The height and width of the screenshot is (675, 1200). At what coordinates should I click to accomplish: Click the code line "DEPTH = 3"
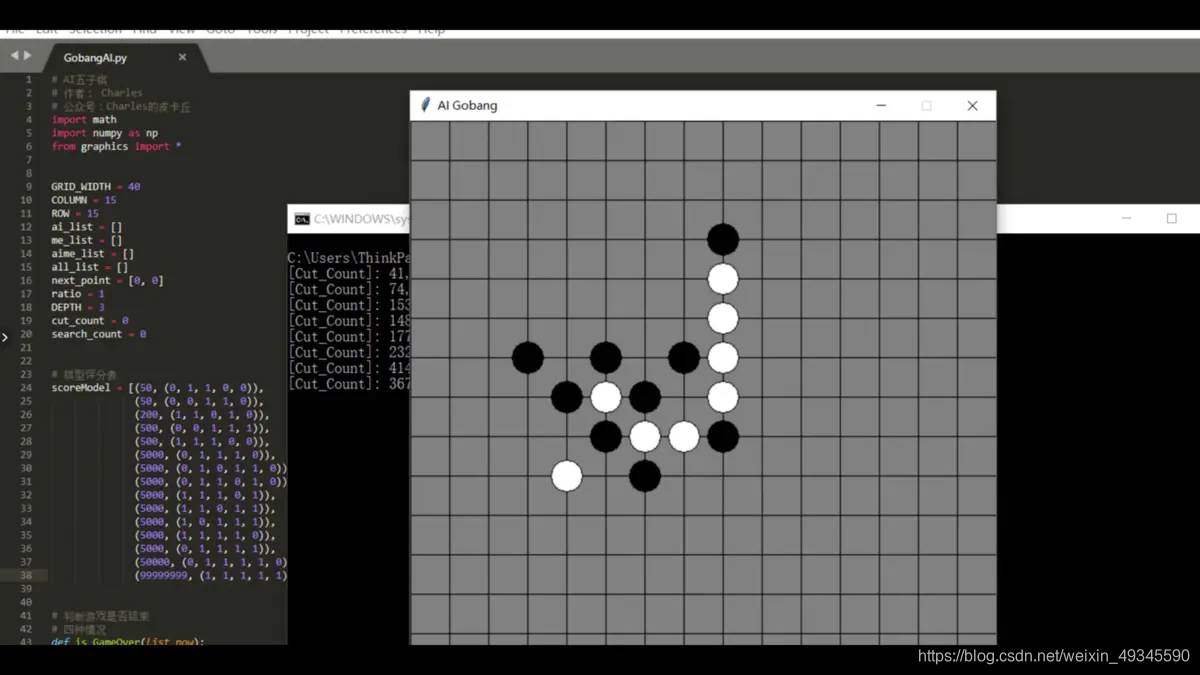click(78, 307)
